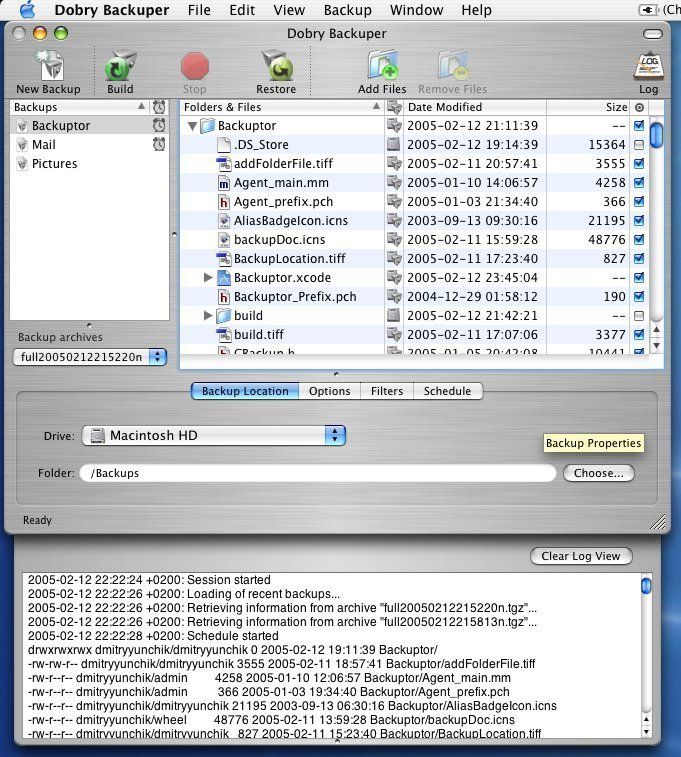This screenshot has height=757, width=681.
Task: Click the Choose... folder button
Action: 598,473
